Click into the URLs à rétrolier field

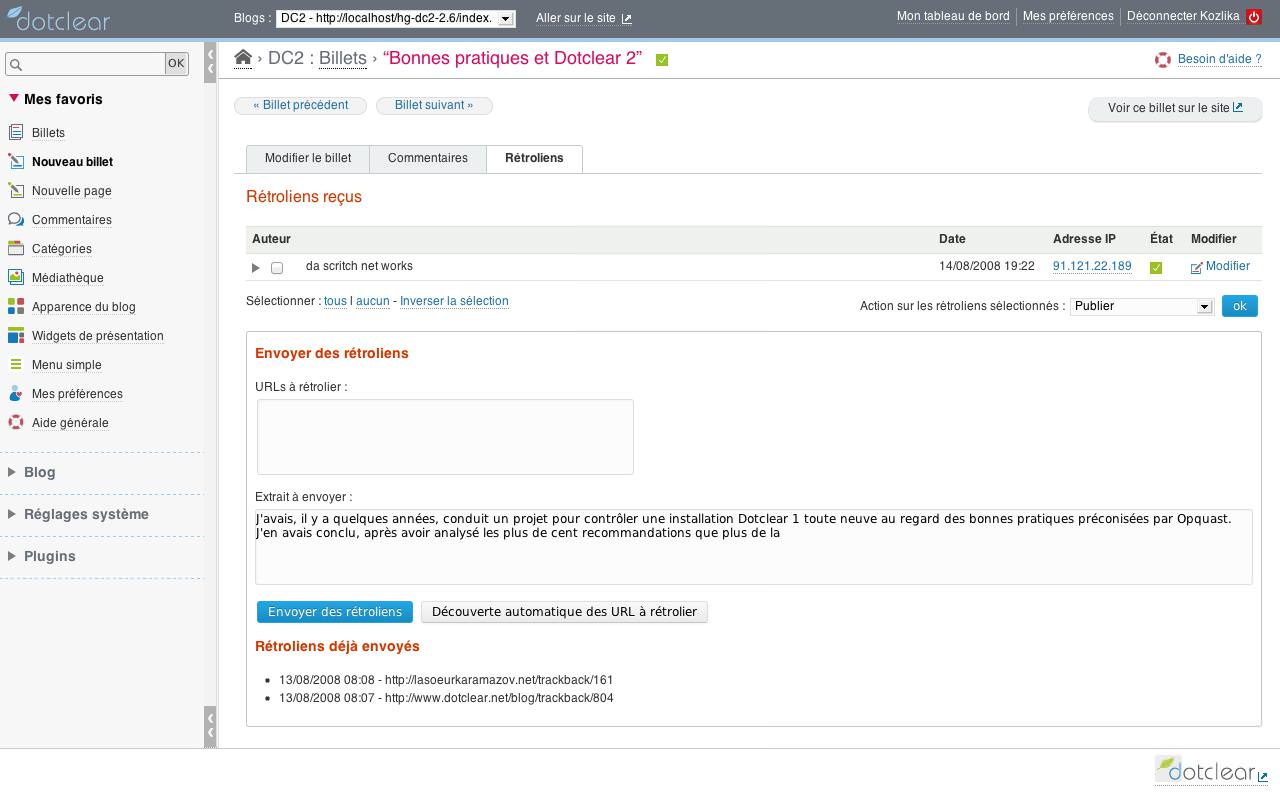tap(445, 437)
